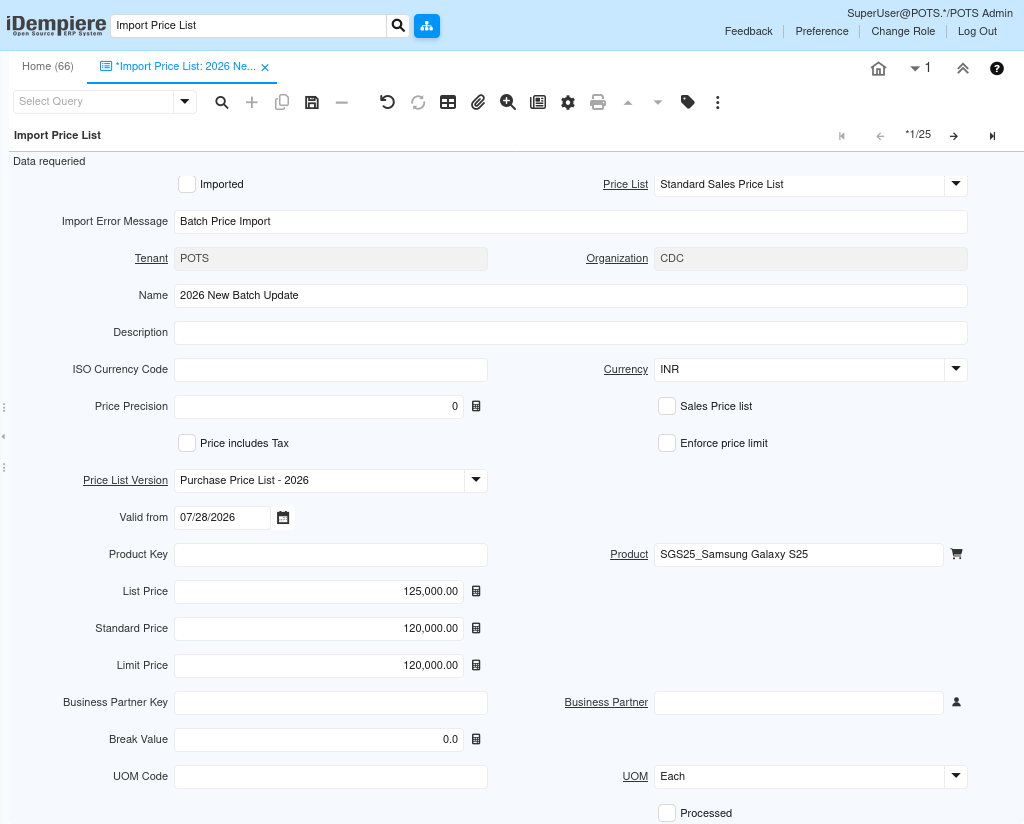Screen dimensions: 1024x824
Task: Go to next record arrow
Action: click(x=954, y=136)
